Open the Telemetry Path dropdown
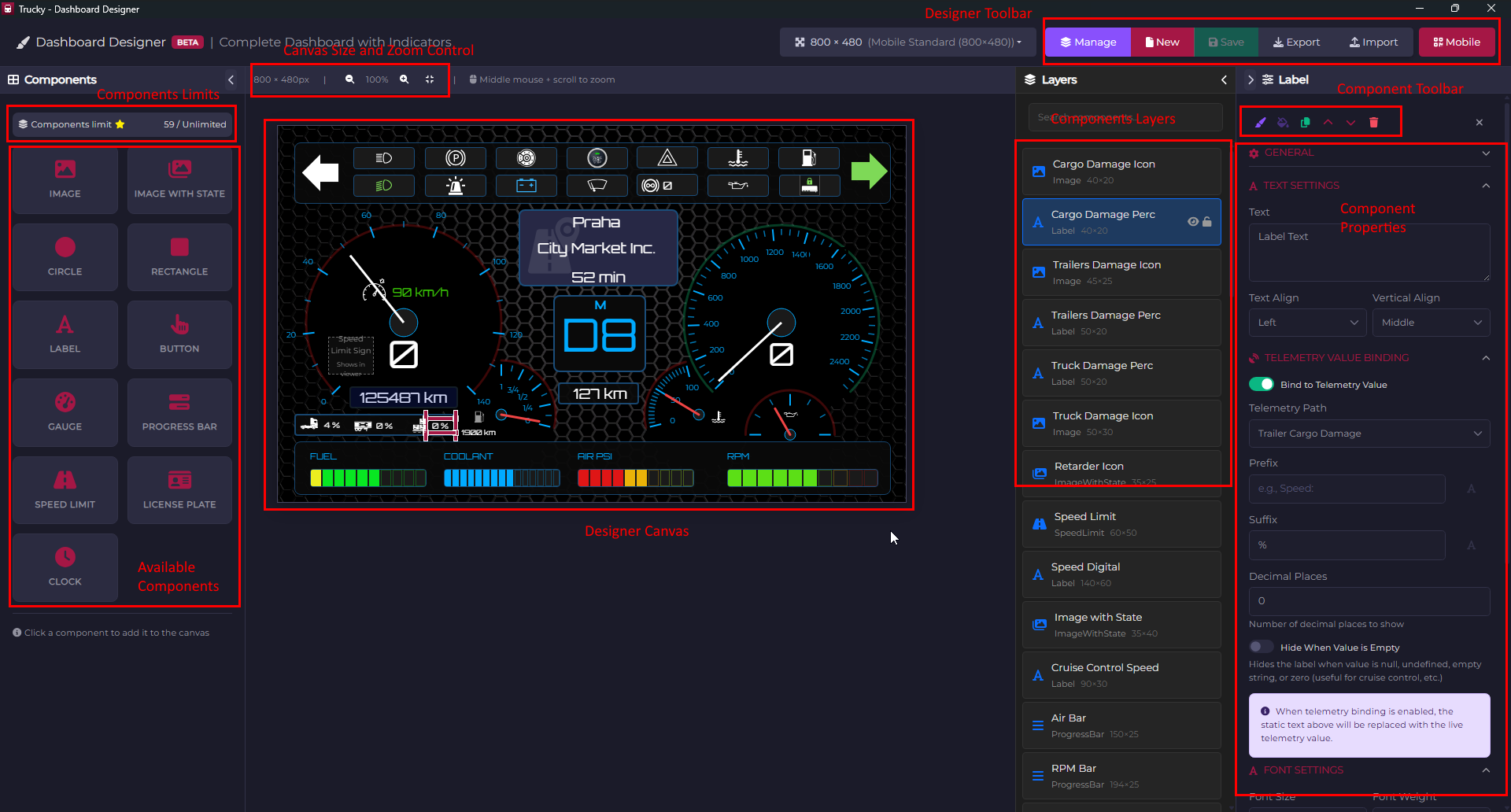The width and height of the screenshot is (1511, 812). 1369,434
